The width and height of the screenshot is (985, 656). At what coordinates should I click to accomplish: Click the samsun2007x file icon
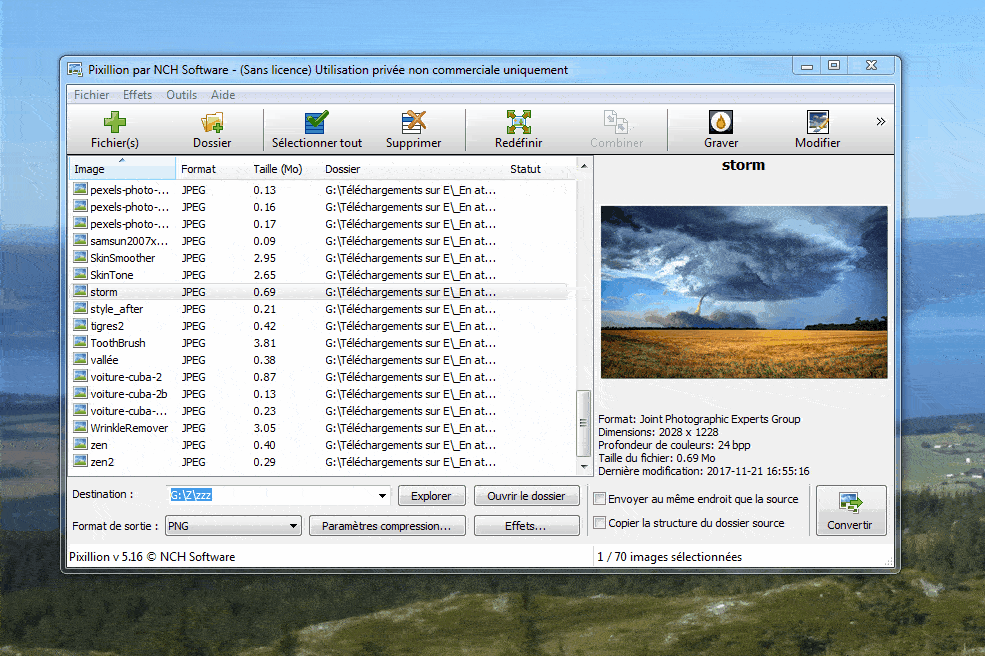pyautogui.click(x=80, y=240)
